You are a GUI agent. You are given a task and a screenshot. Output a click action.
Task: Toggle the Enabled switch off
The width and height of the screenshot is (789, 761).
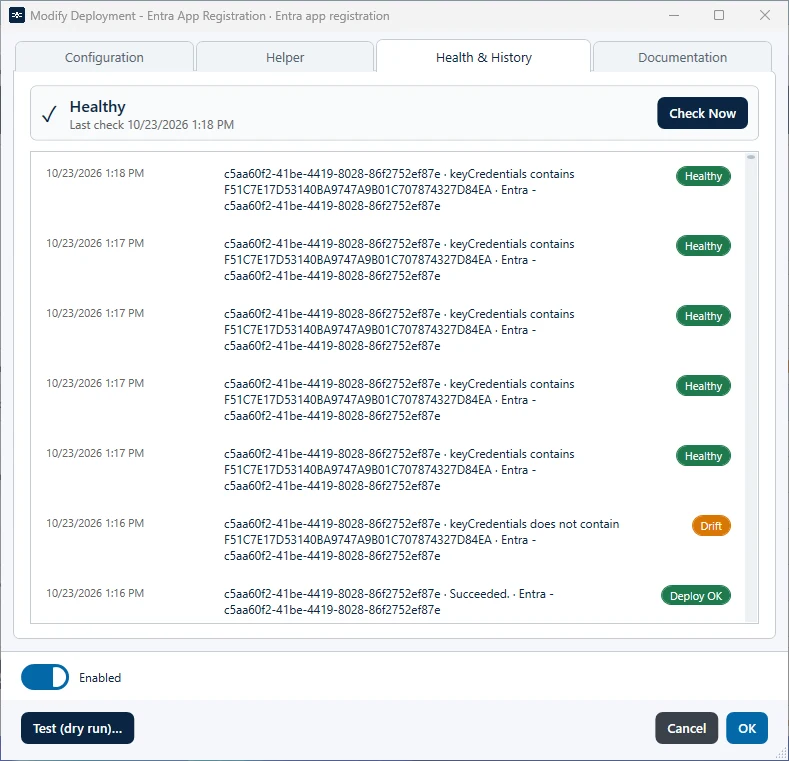coord(45,677)
